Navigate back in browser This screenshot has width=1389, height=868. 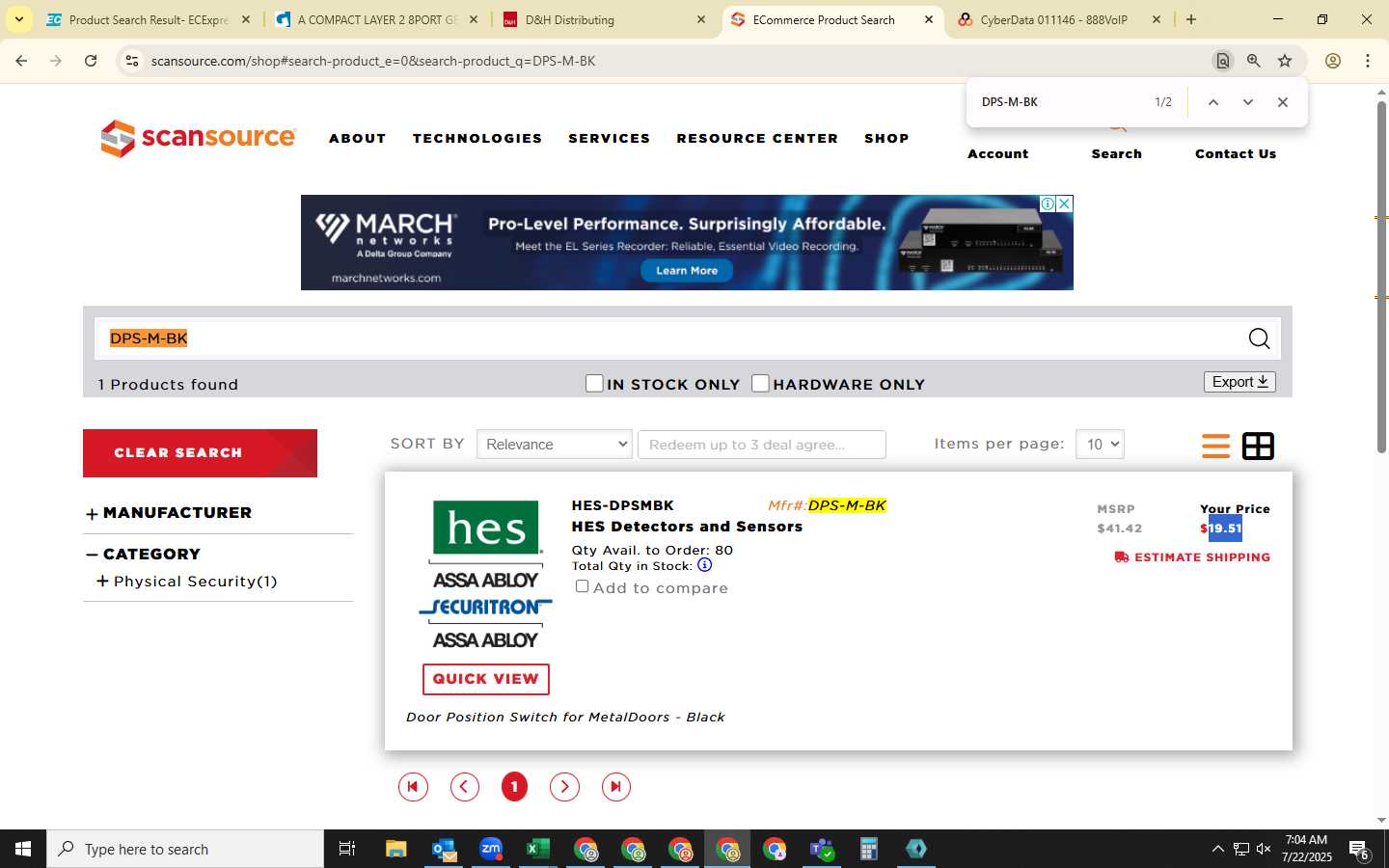click(21, 61)
